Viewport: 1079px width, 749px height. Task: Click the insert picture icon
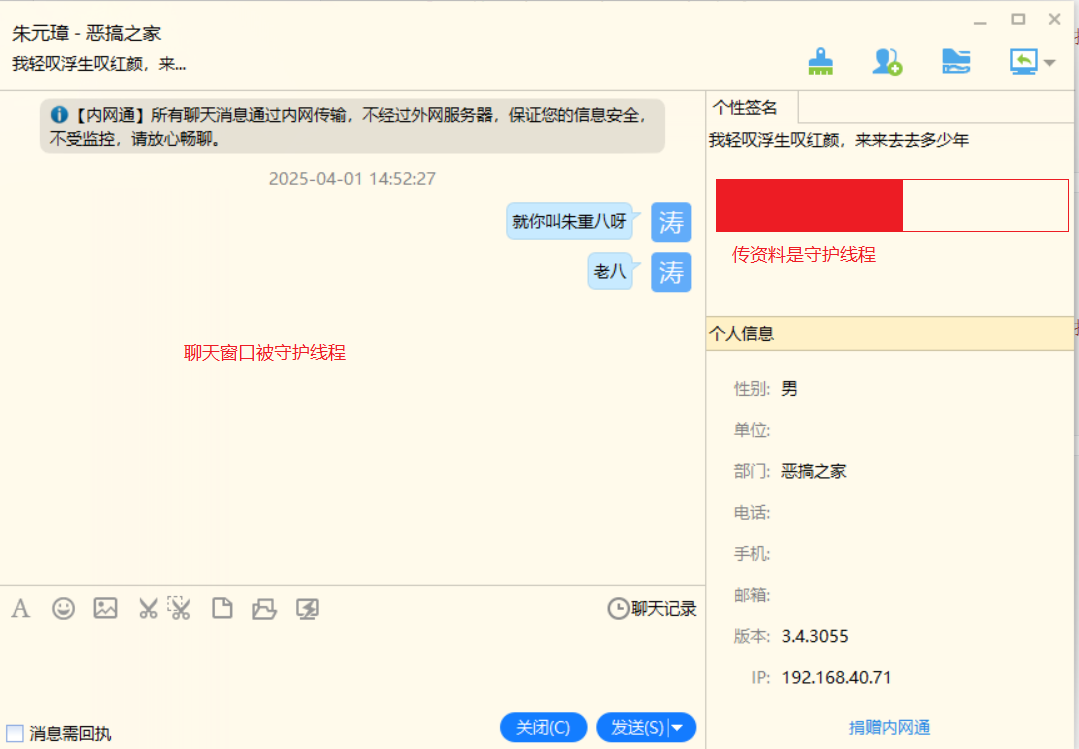tap(106, 608)
